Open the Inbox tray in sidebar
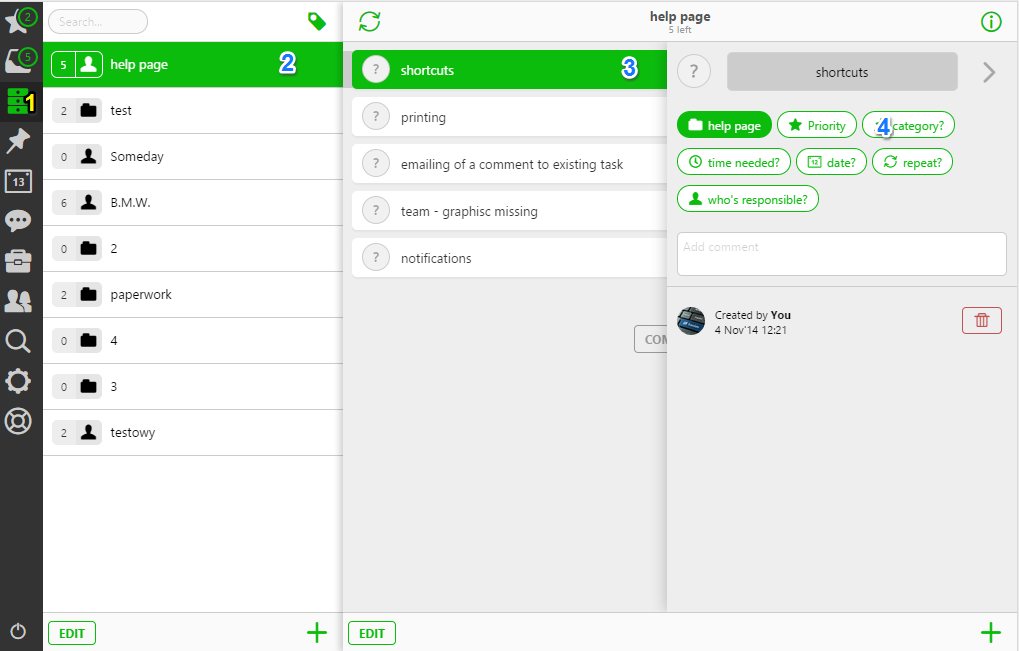1019x651 pixels. click(19, 60)
